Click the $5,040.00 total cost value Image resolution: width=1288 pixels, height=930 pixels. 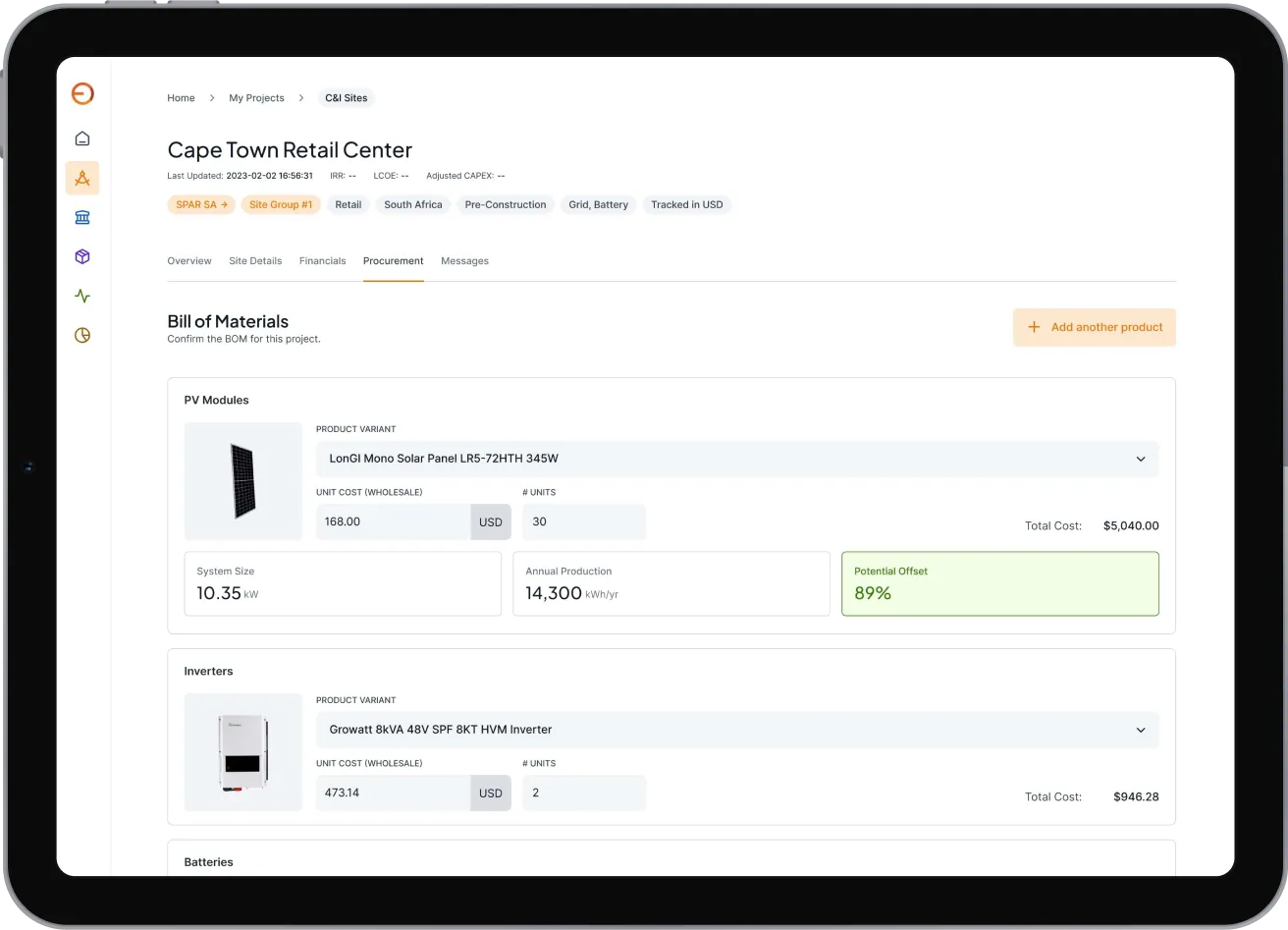pos(1131,526)
